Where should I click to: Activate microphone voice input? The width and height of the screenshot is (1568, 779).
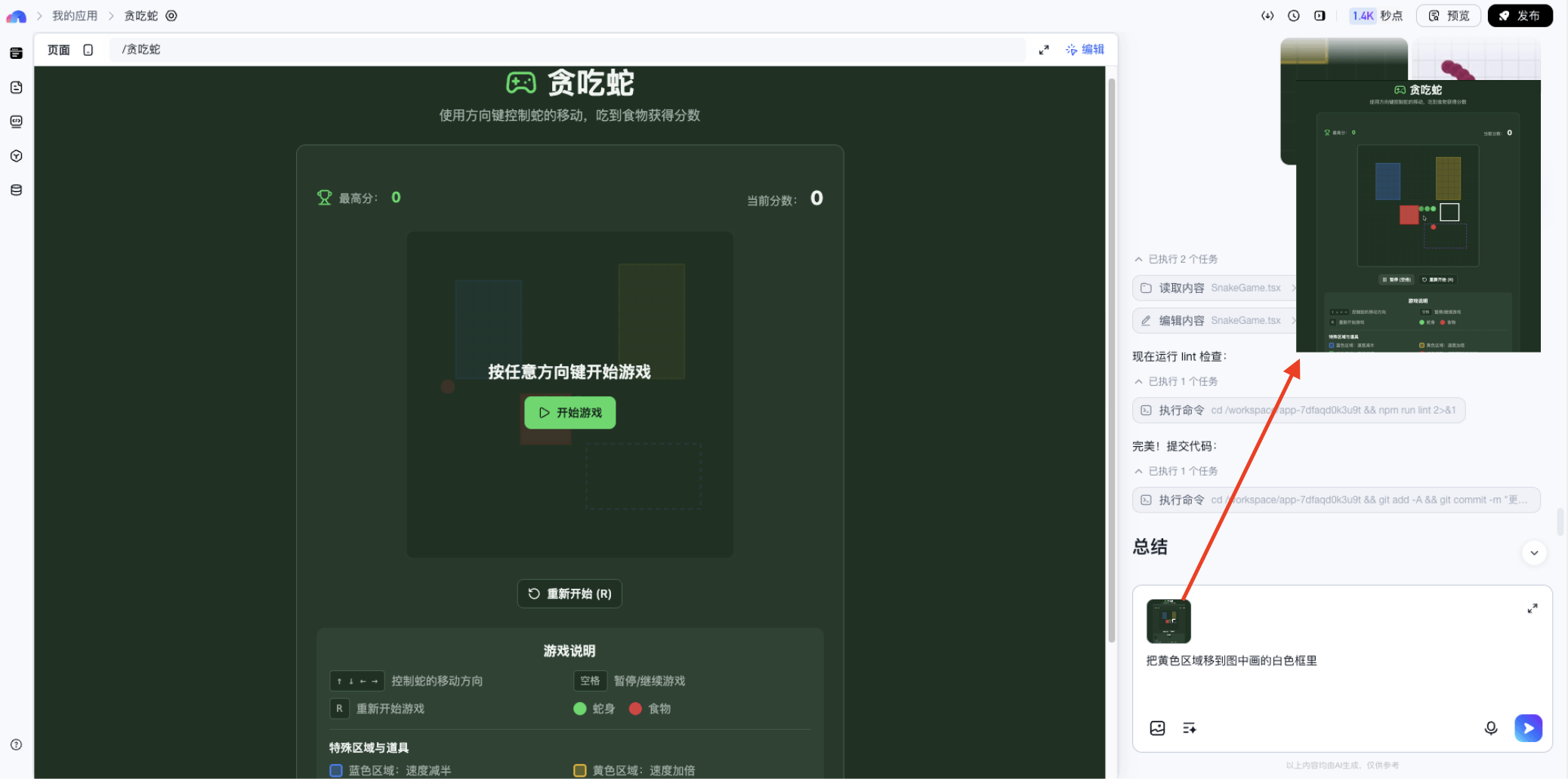(x=1491, y=728)
